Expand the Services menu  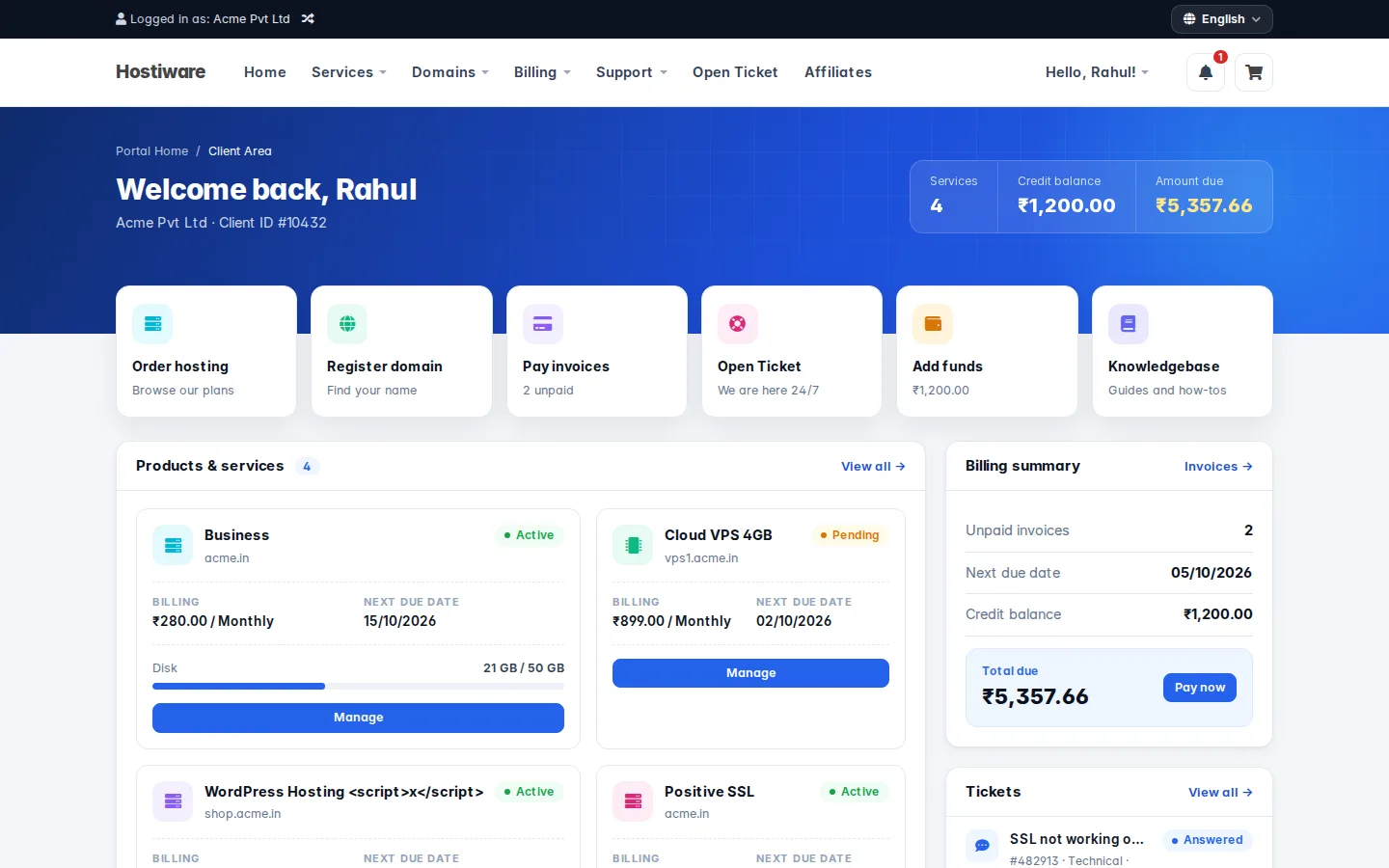pyautogui.click(x=349, y=72)
